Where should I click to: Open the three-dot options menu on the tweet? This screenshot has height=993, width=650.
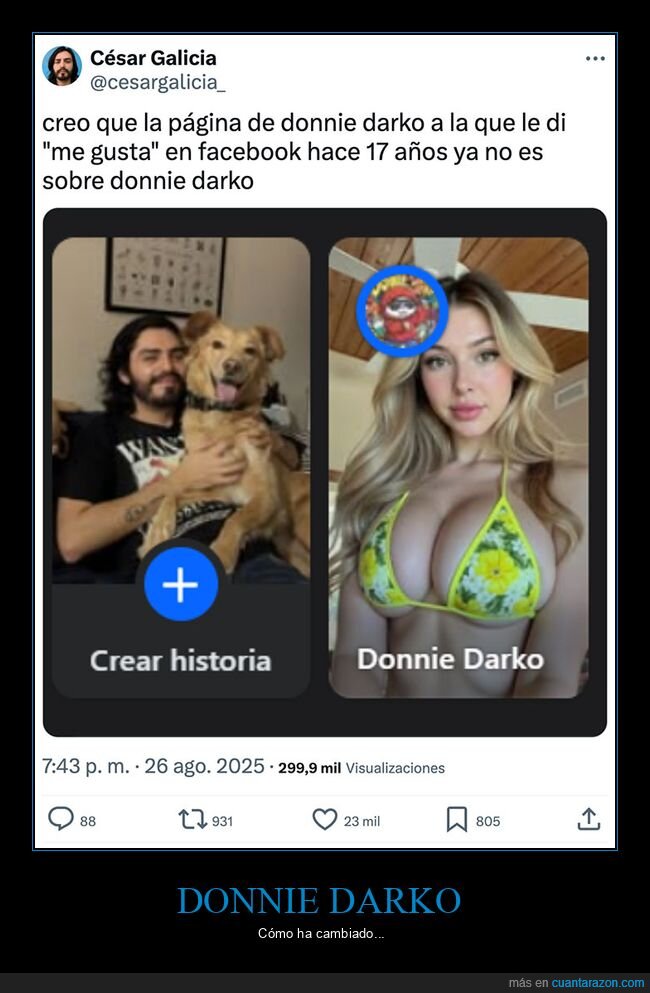pyautogui.click(x=595, y=58)
